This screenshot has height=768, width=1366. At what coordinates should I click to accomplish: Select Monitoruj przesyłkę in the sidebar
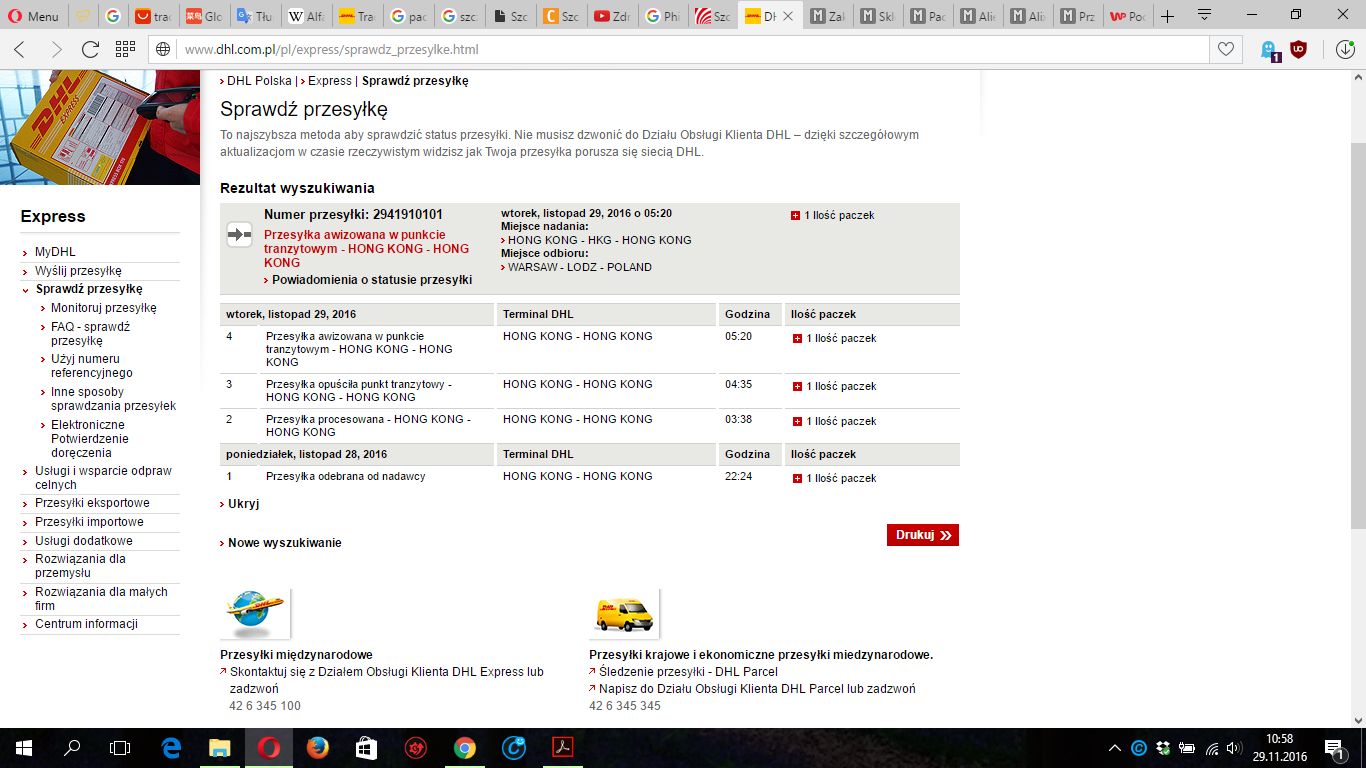pos(103,308)
